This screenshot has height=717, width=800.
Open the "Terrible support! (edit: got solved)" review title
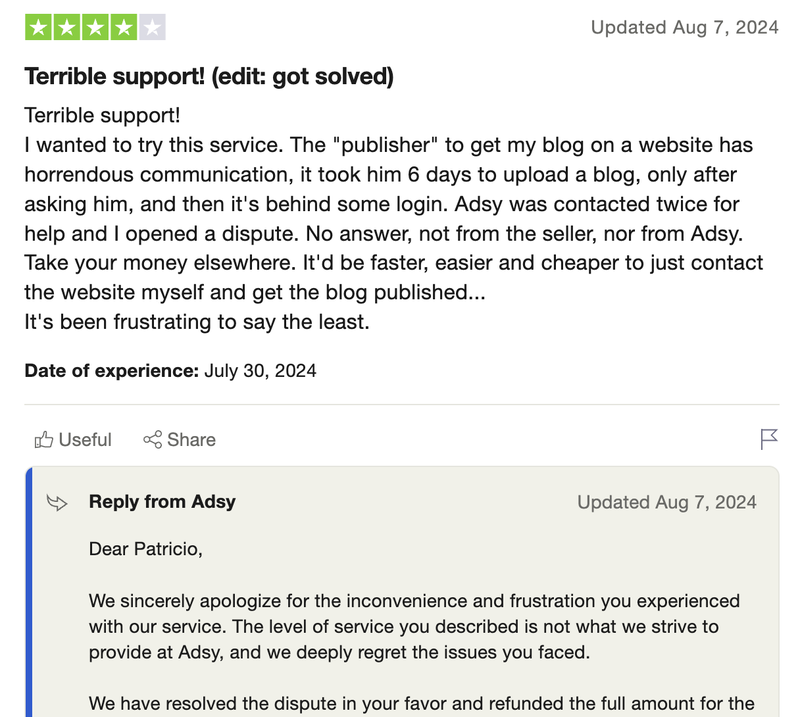[208, 77]
